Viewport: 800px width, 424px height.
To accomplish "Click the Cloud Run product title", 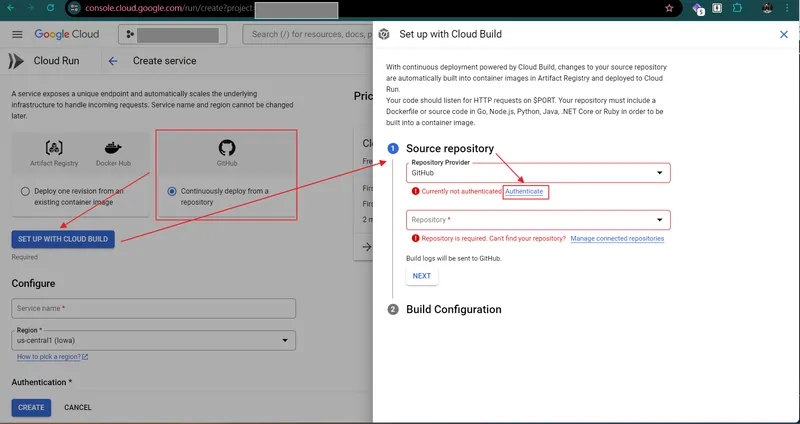I will 56,61.
